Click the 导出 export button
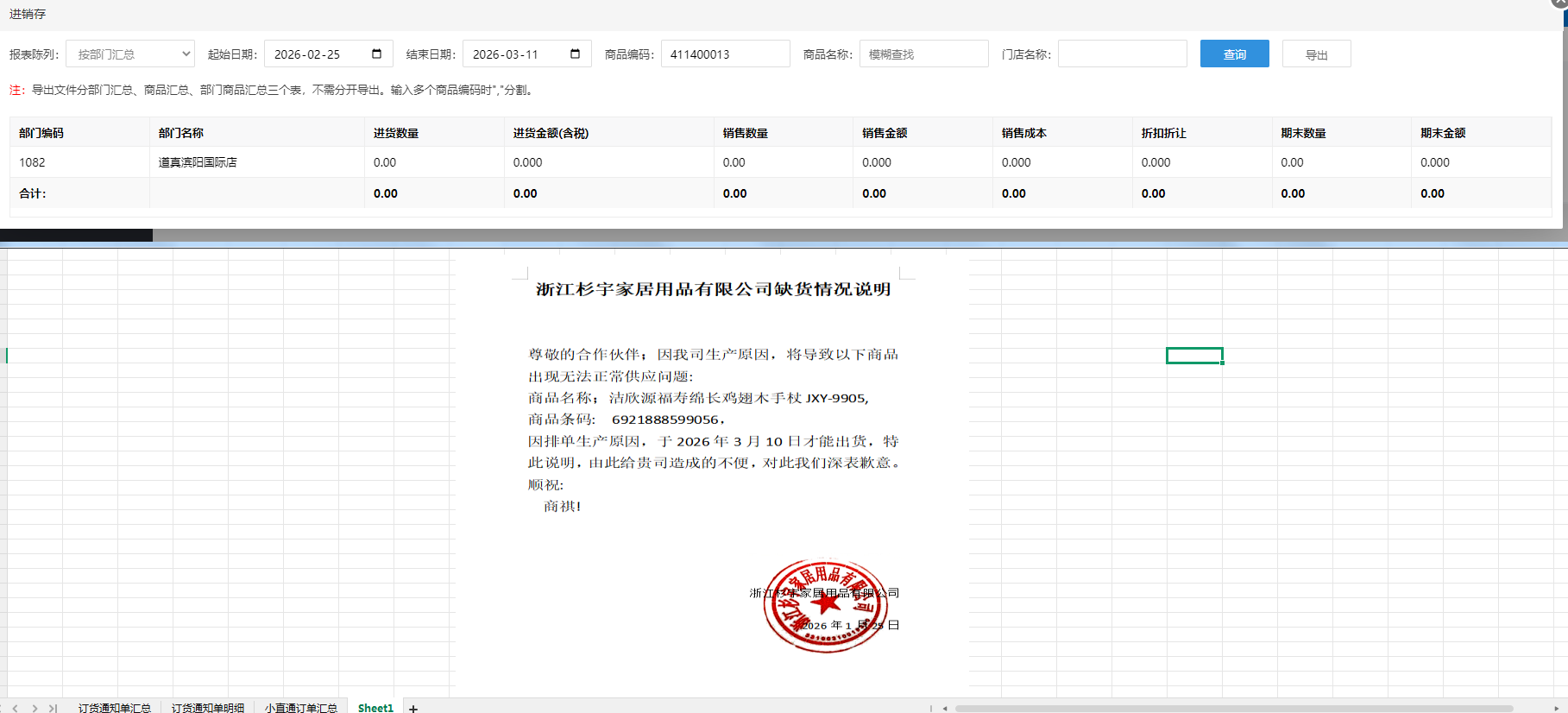The height and width of the screenshot is (713, 1568). 1316,54
